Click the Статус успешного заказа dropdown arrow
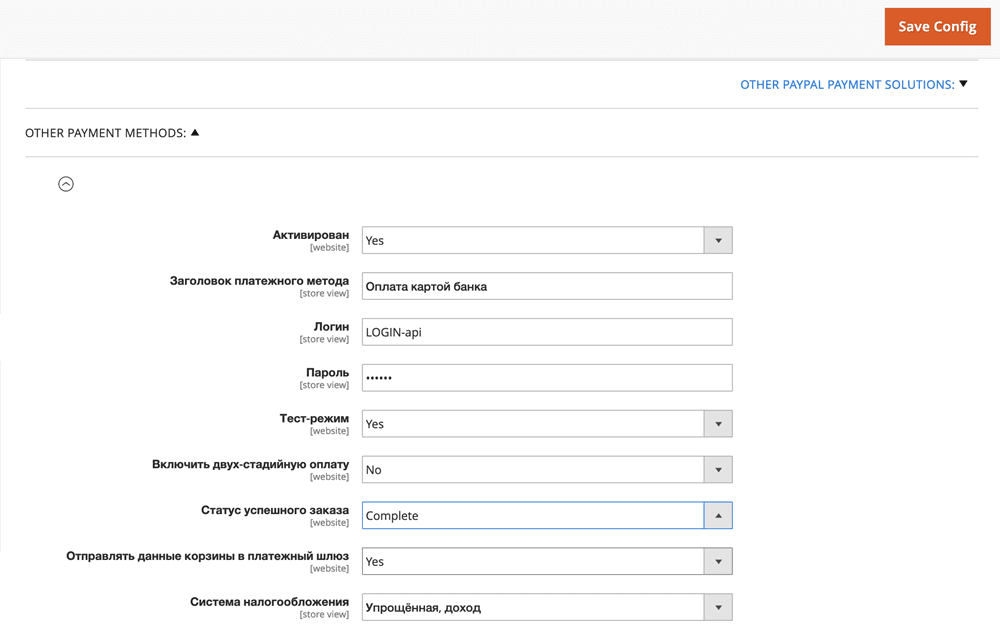Screen dimensions: 1000x630 718,516
